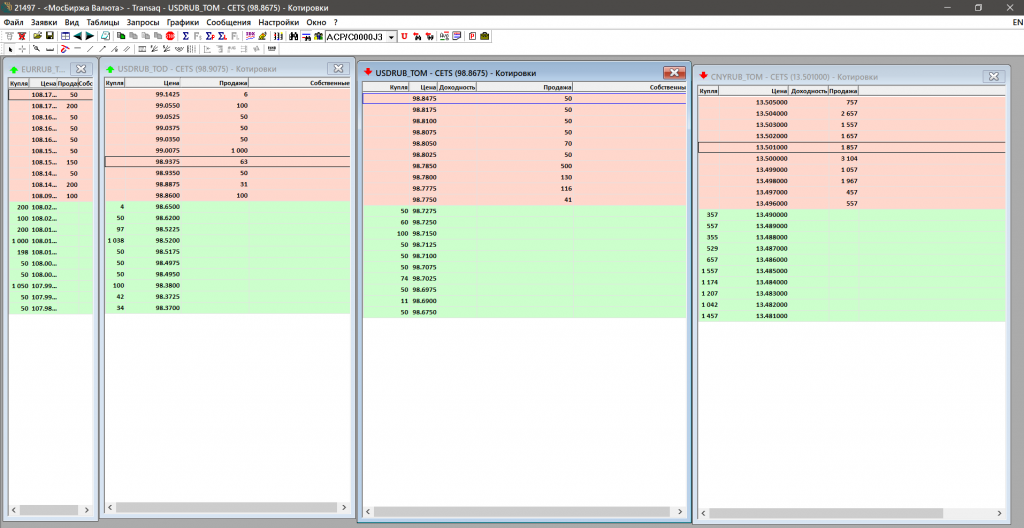Click the notepad document toolbar icon

pos(104,36)
